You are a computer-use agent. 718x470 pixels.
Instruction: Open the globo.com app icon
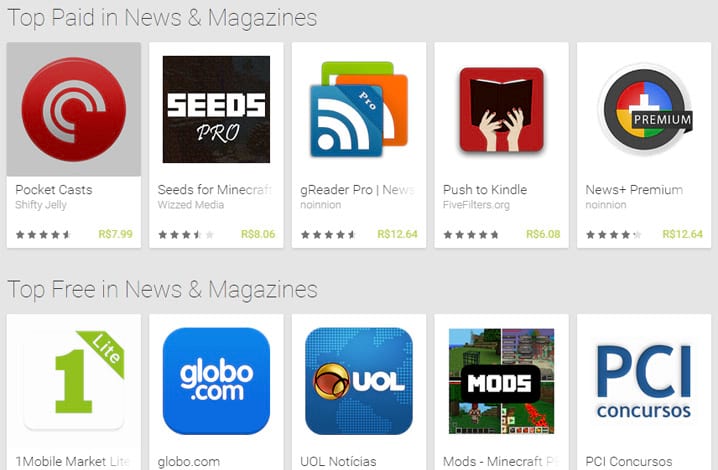(x=216, y=381)
